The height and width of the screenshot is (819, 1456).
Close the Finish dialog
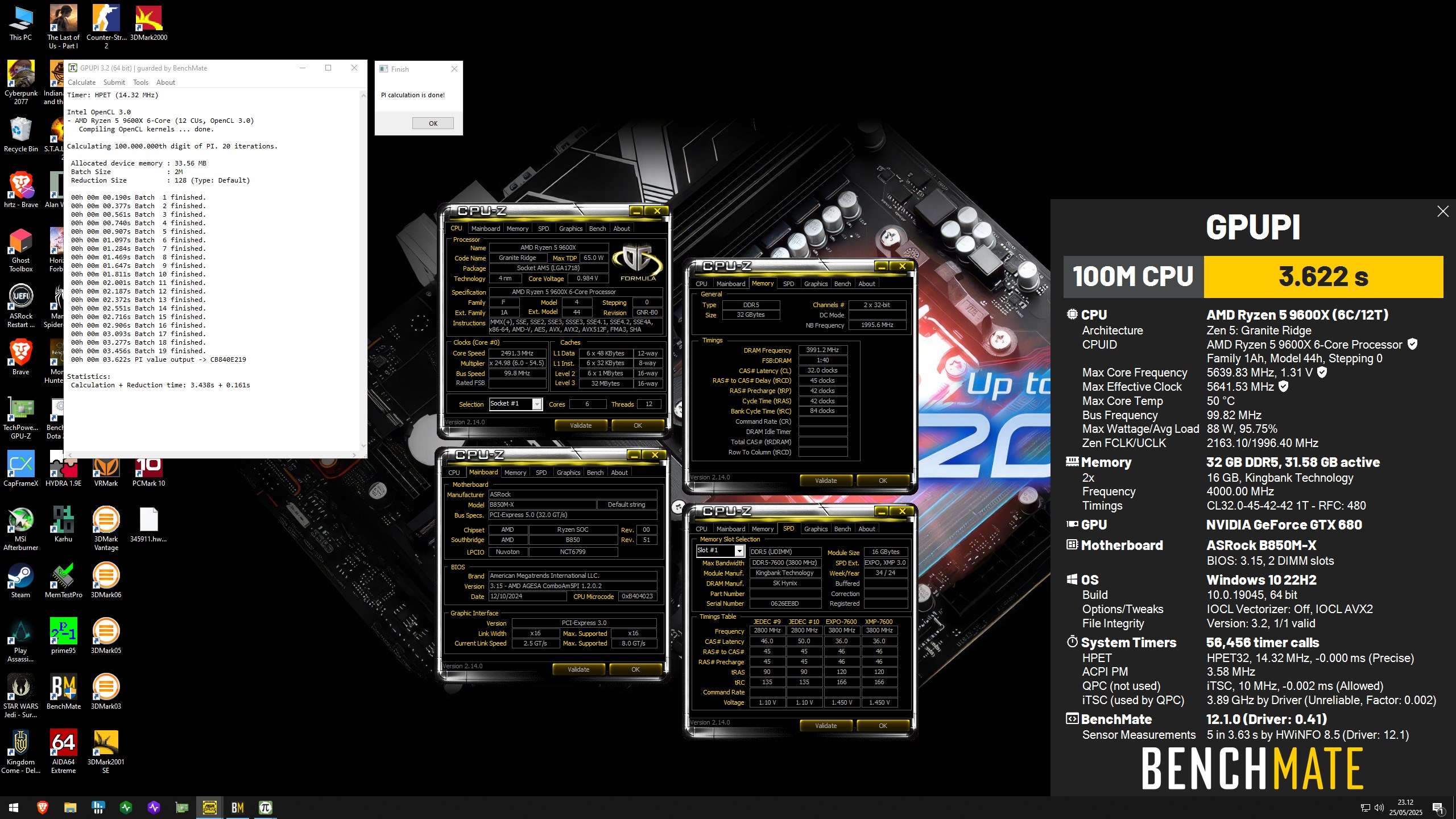[x=454, y=69]
